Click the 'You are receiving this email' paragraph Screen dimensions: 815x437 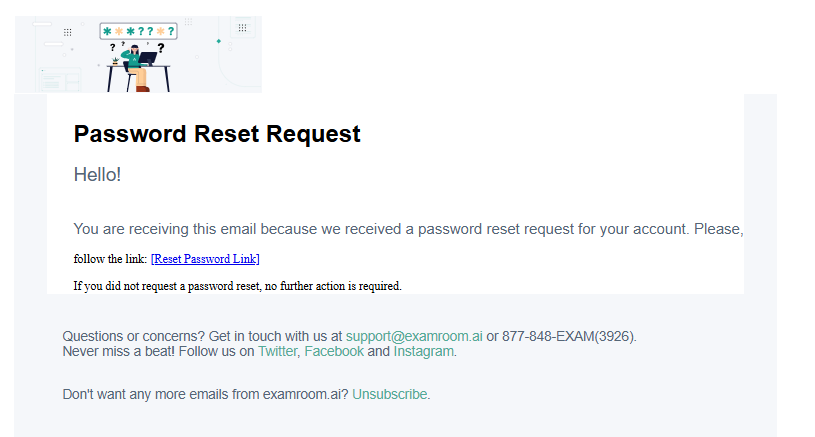point(408,229)
